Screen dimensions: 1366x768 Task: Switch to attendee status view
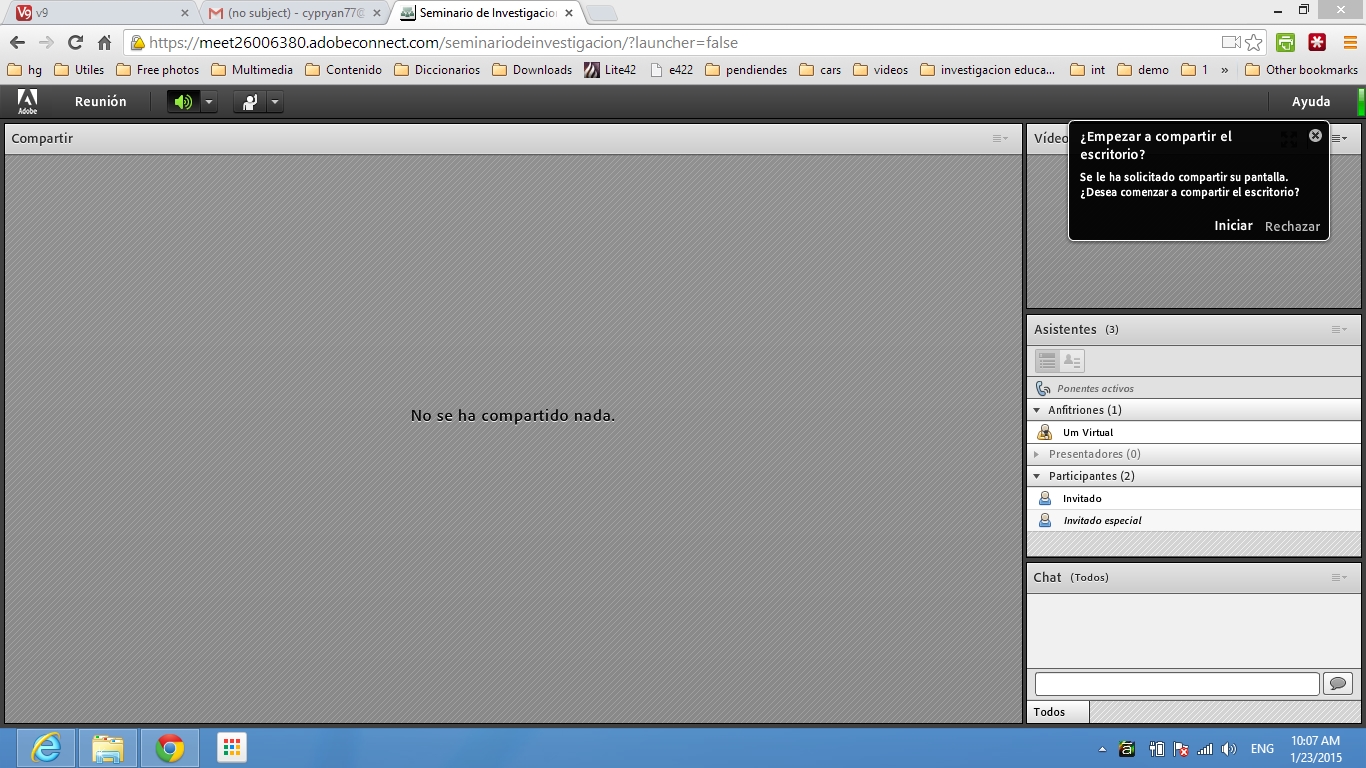[1072, 361]
